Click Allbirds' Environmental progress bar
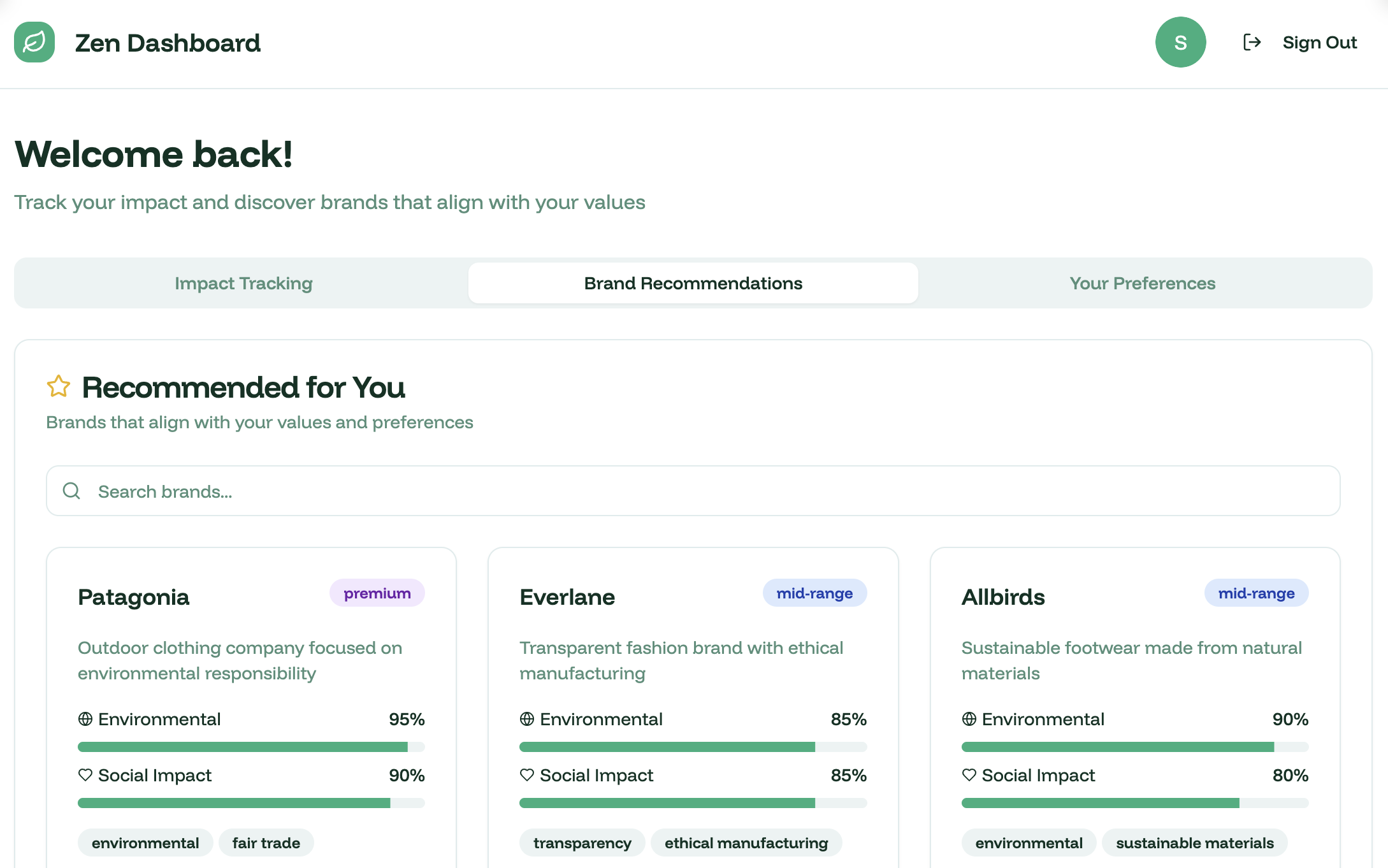Viewport: 1388px width, 868px height. tap(1134, 747)
